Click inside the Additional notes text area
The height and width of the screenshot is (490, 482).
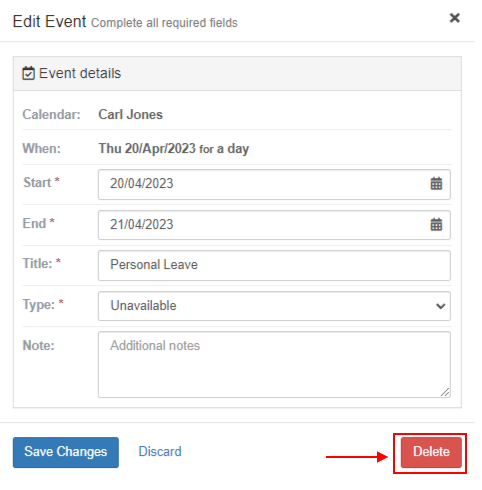pos(274,364)
